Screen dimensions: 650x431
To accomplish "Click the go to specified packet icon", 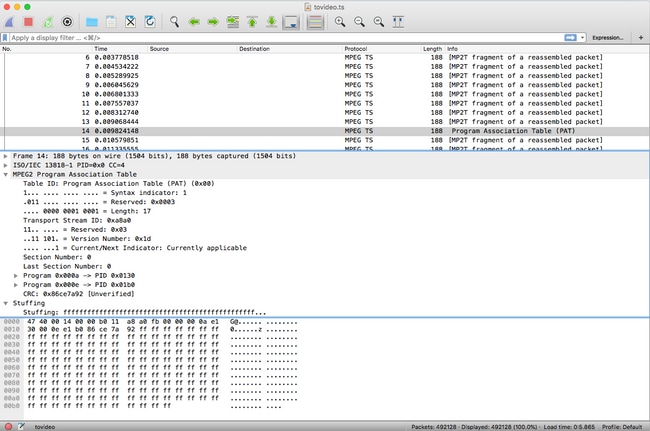I will [233, 22].
